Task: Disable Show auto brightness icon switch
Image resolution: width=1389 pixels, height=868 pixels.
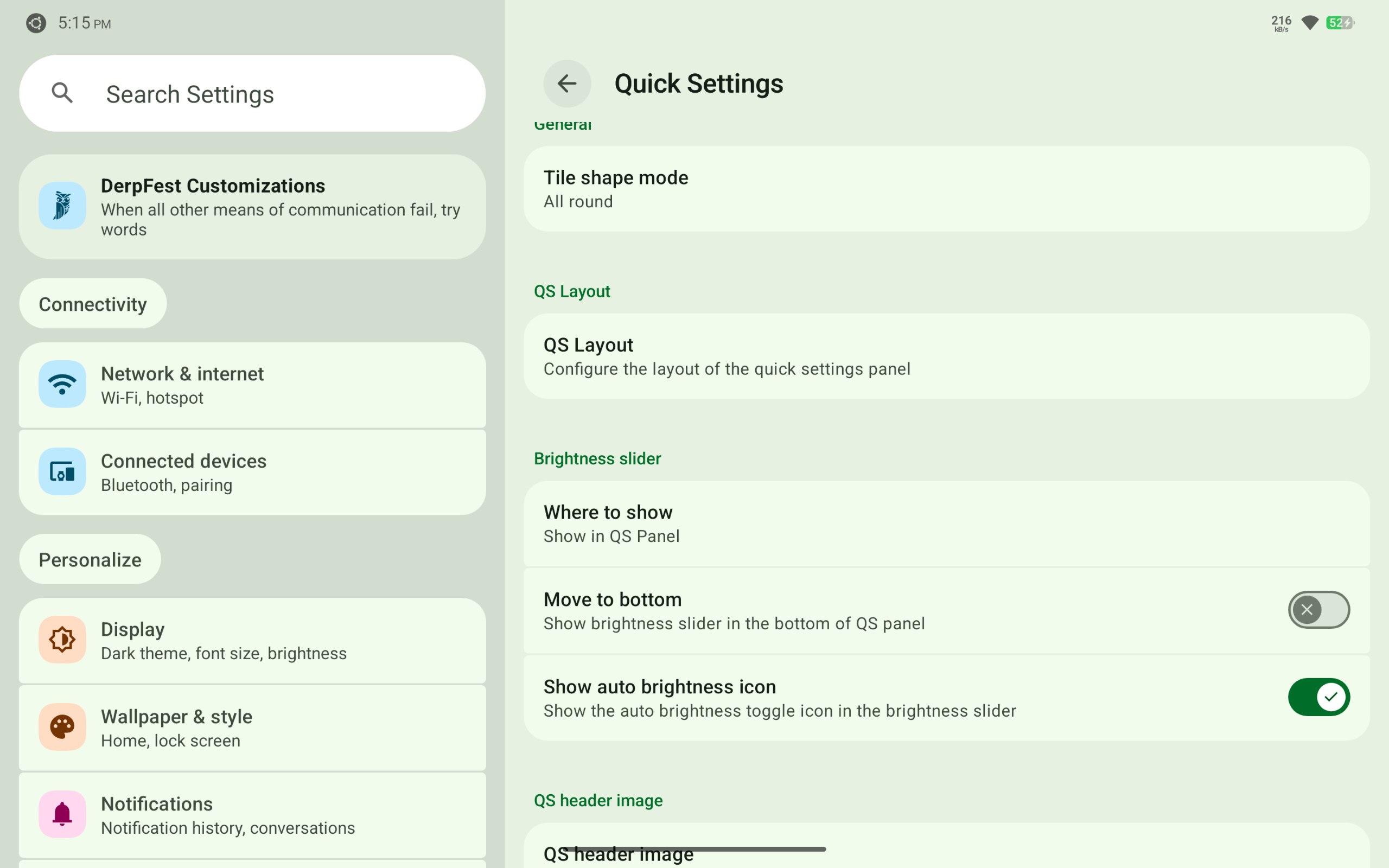Action: click(1318, 697)
